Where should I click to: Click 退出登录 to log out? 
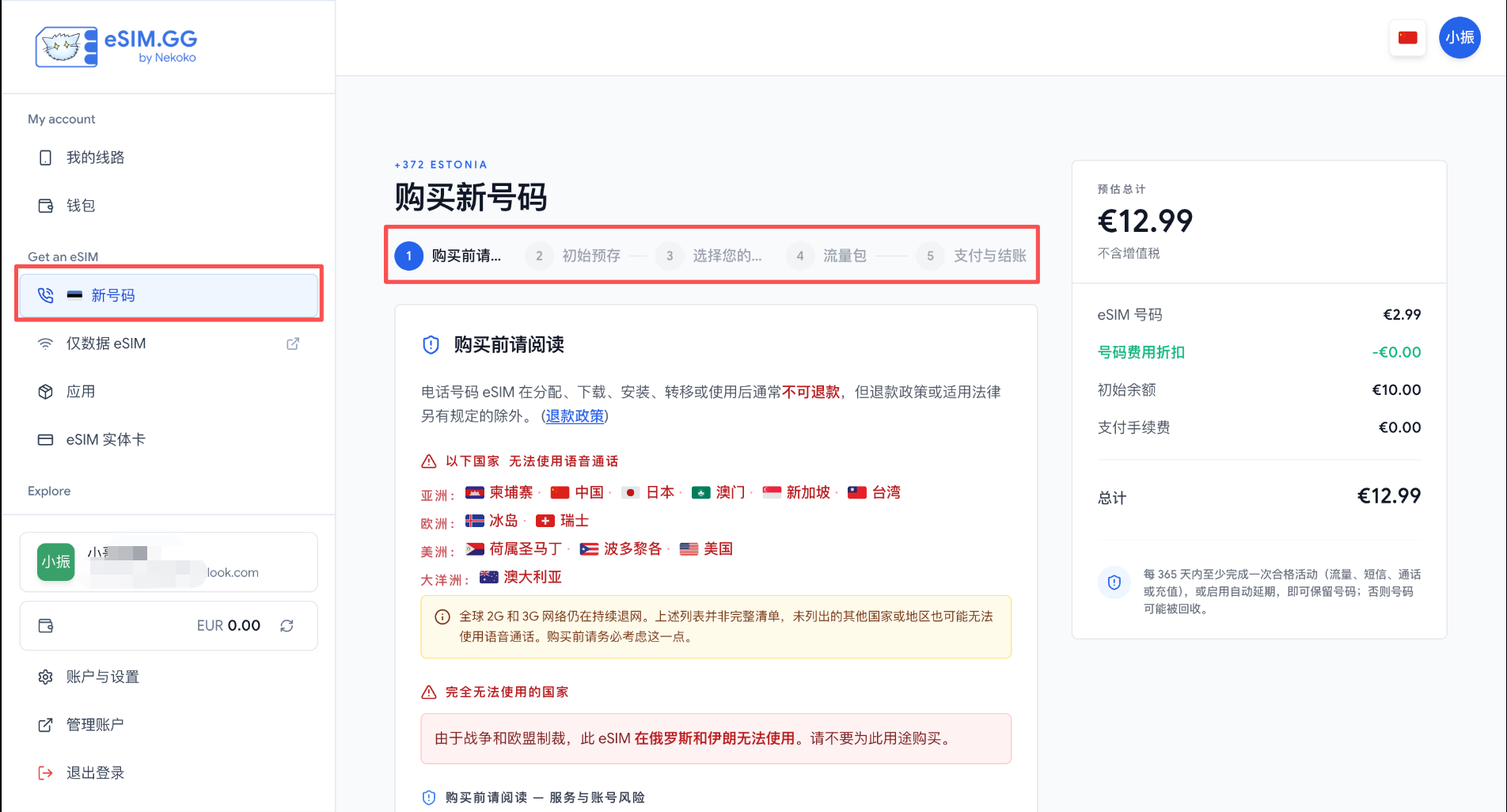click(x=168, y=773)
